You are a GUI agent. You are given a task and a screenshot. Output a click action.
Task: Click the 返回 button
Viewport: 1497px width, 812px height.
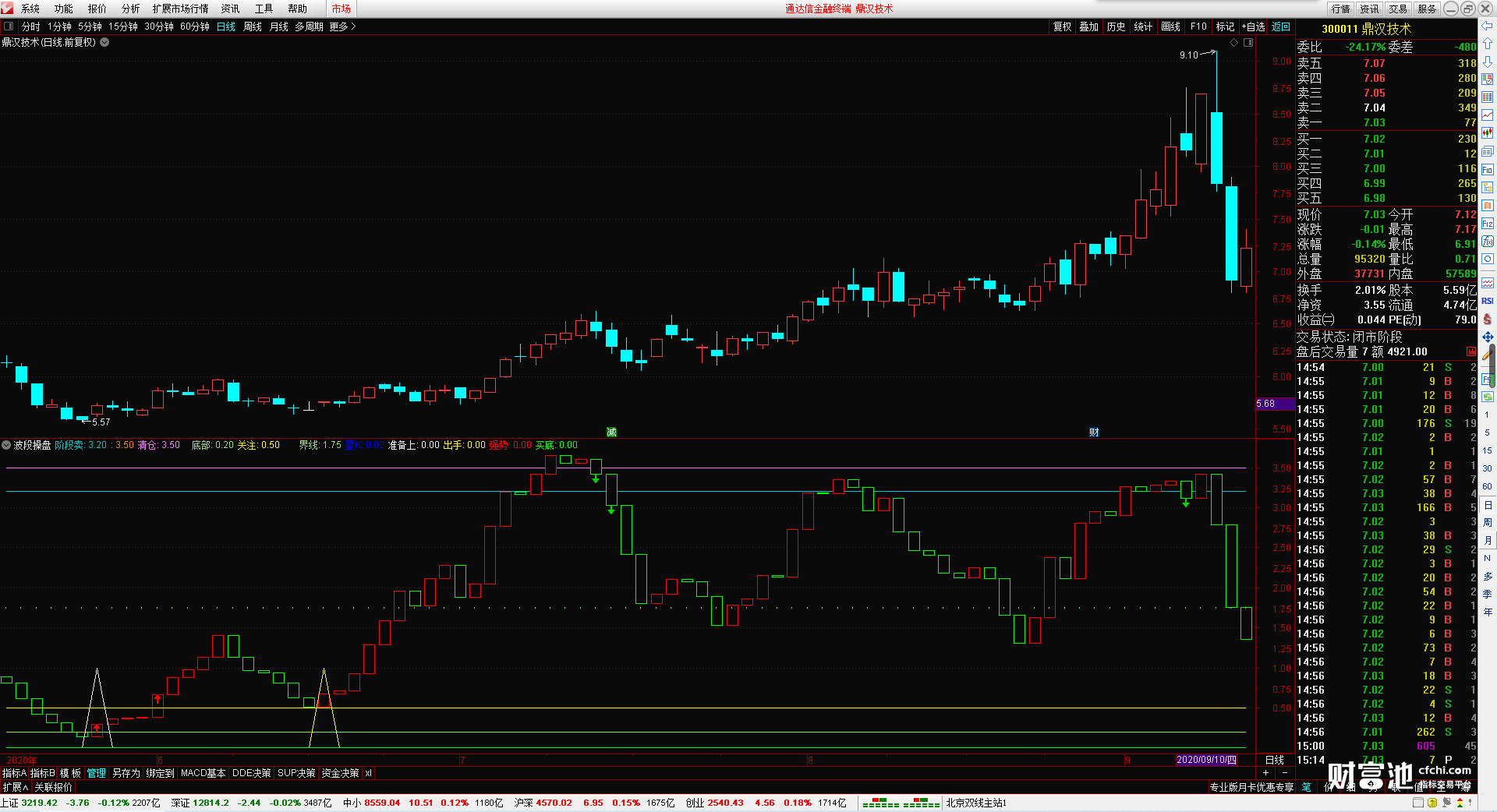[1281, 26]
